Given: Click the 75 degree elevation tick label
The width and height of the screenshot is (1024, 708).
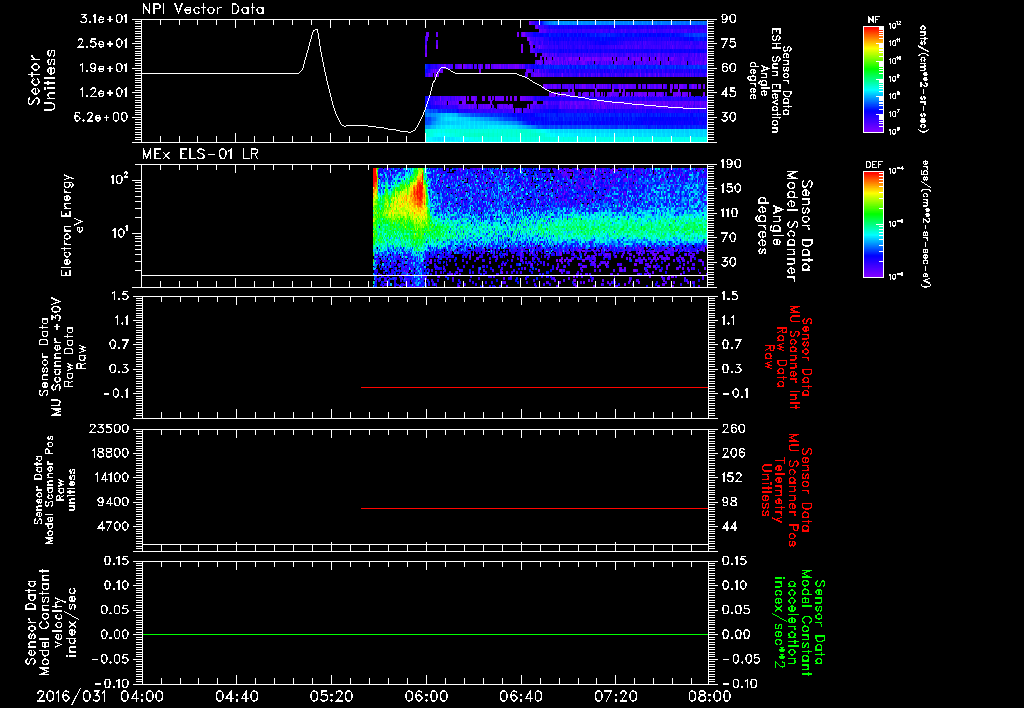Looking at the screenshot, I should (x=729, y=43).
